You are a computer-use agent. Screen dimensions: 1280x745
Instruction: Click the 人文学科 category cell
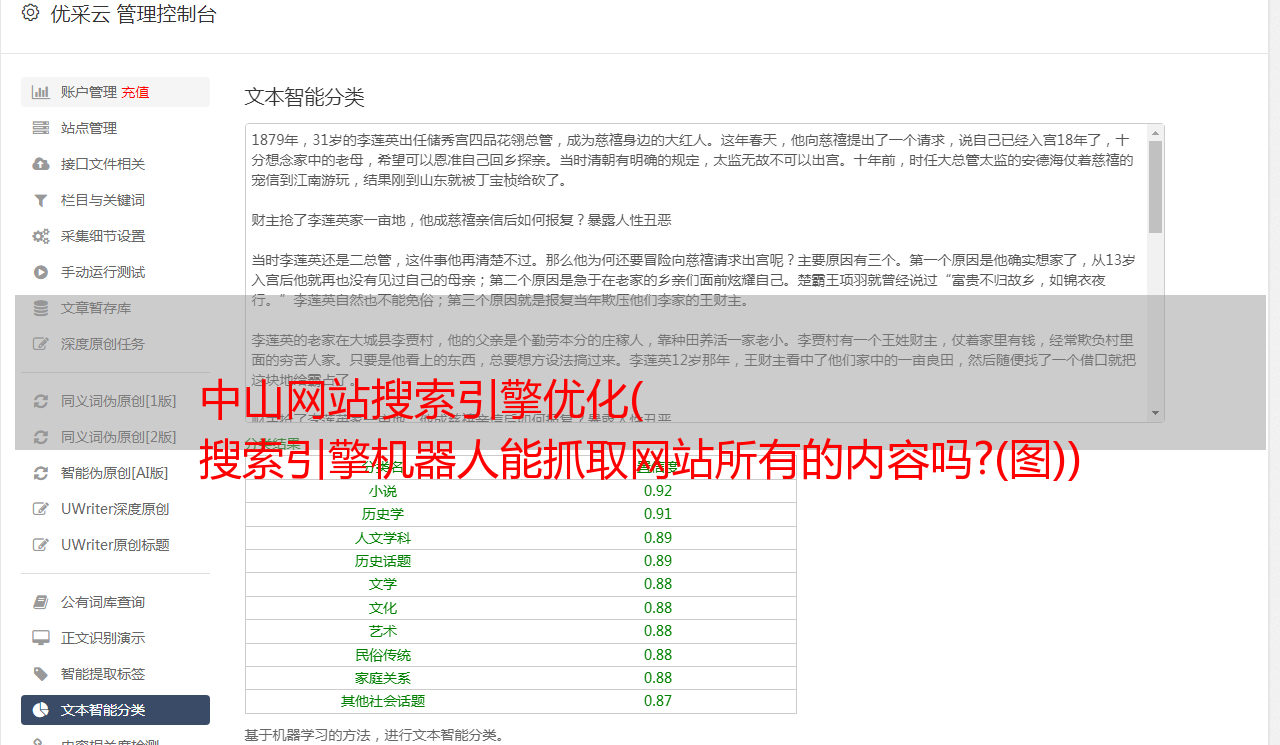(383, 538)
